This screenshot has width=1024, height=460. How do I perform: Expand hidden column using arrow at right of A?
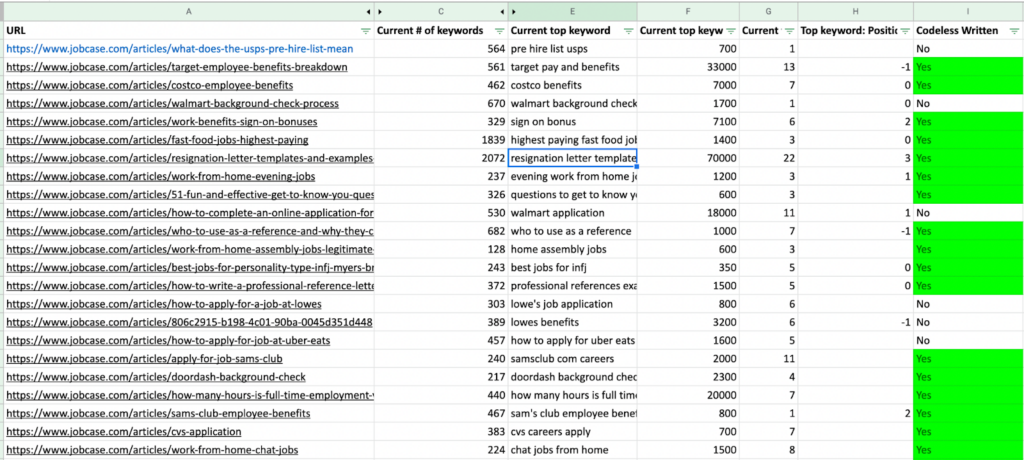(369, 12)
